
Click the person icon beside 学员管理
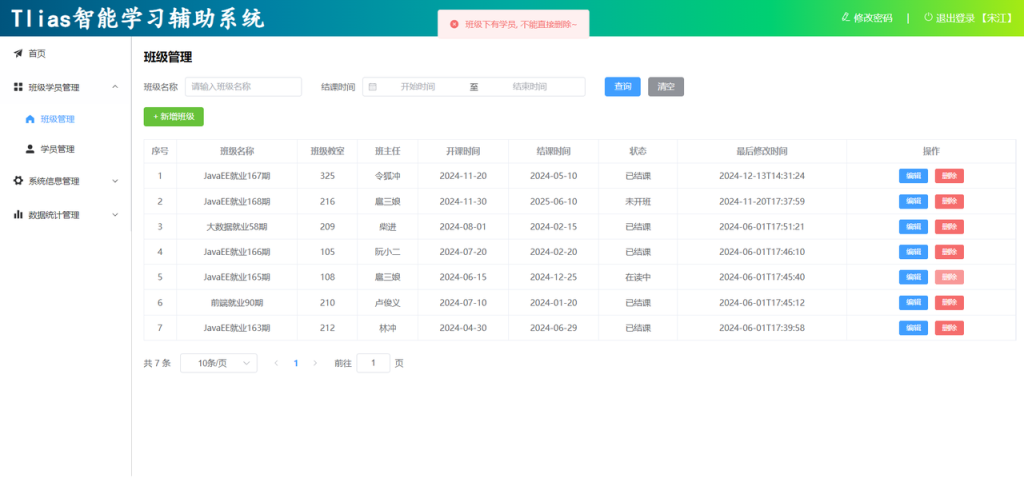30,149
